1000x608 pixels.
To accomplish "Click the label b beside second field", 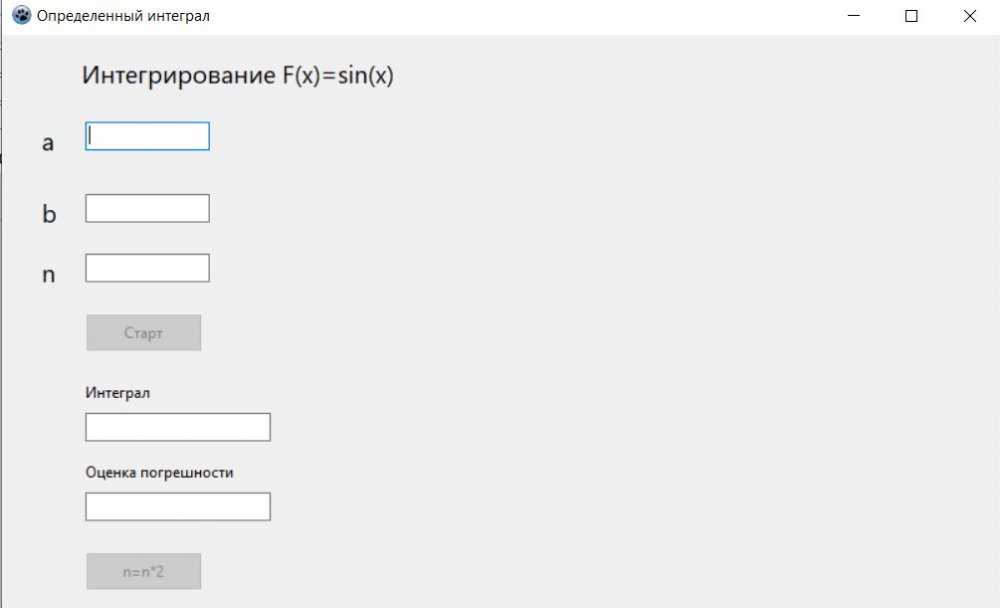I will (x=49, y=214).
